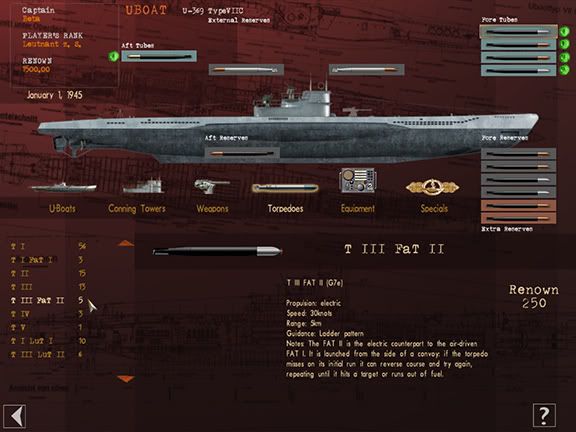The height and width of the screenshot is (432, 576).
Task: Toggle the green indicator of the fourth fore tube
Action: click(564, 70)
